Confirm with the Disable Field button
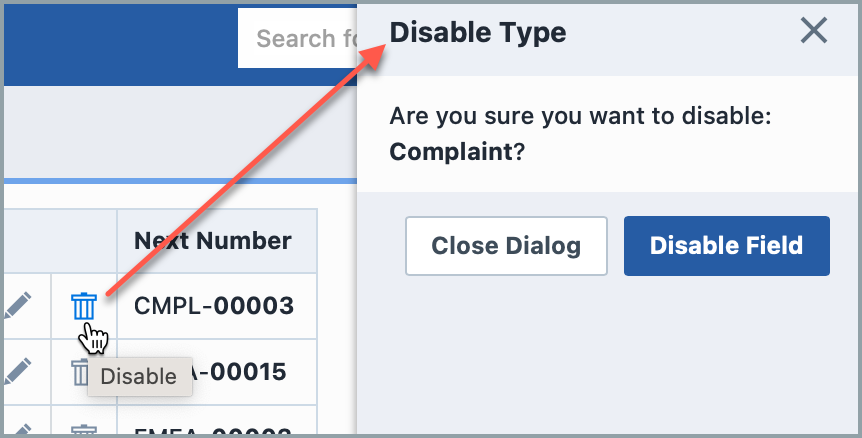The height and width of the screenshot is (438, 862). (726, 246)
